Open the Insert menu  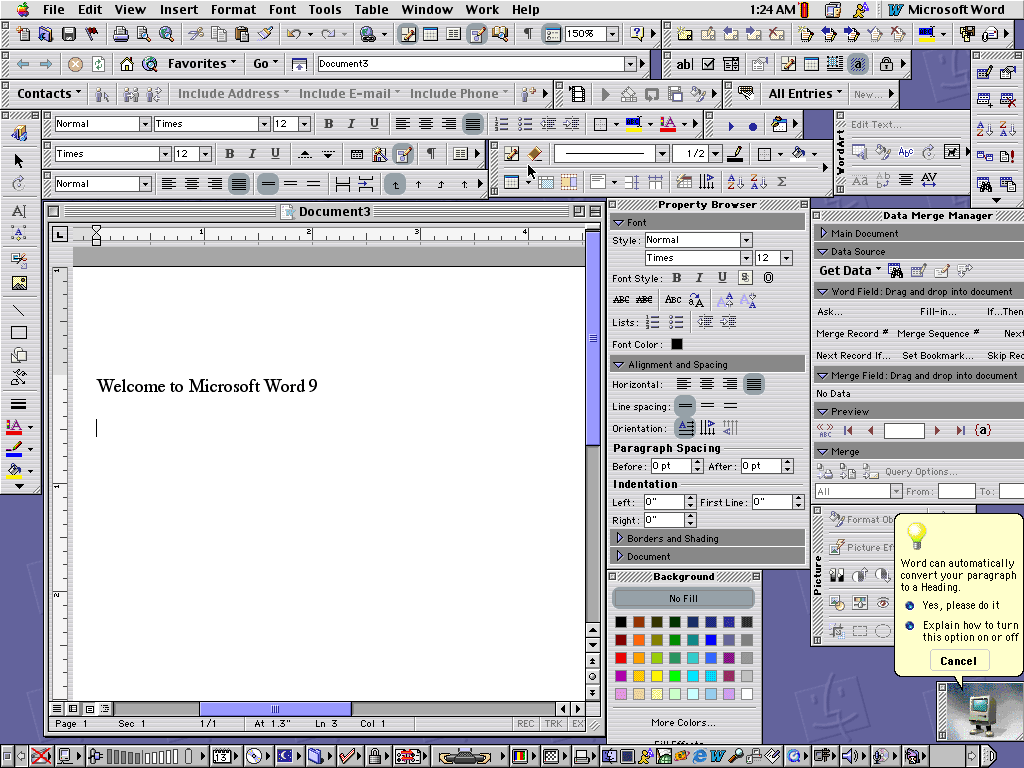pos(179,10)
